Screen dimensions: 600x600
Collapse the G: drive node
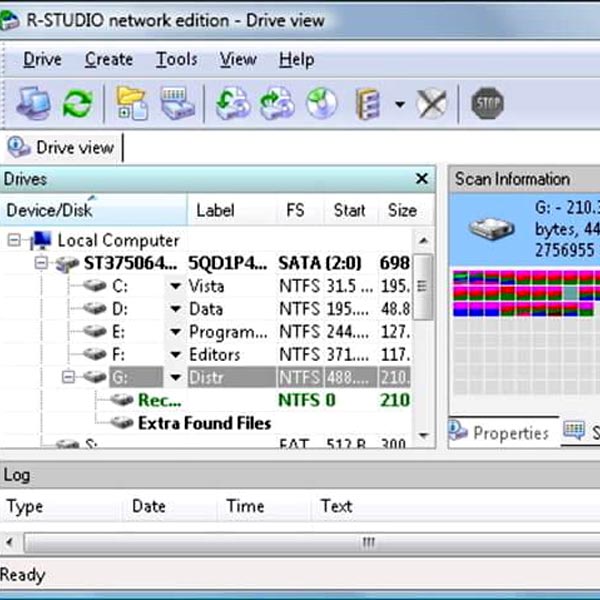point(68,377)
